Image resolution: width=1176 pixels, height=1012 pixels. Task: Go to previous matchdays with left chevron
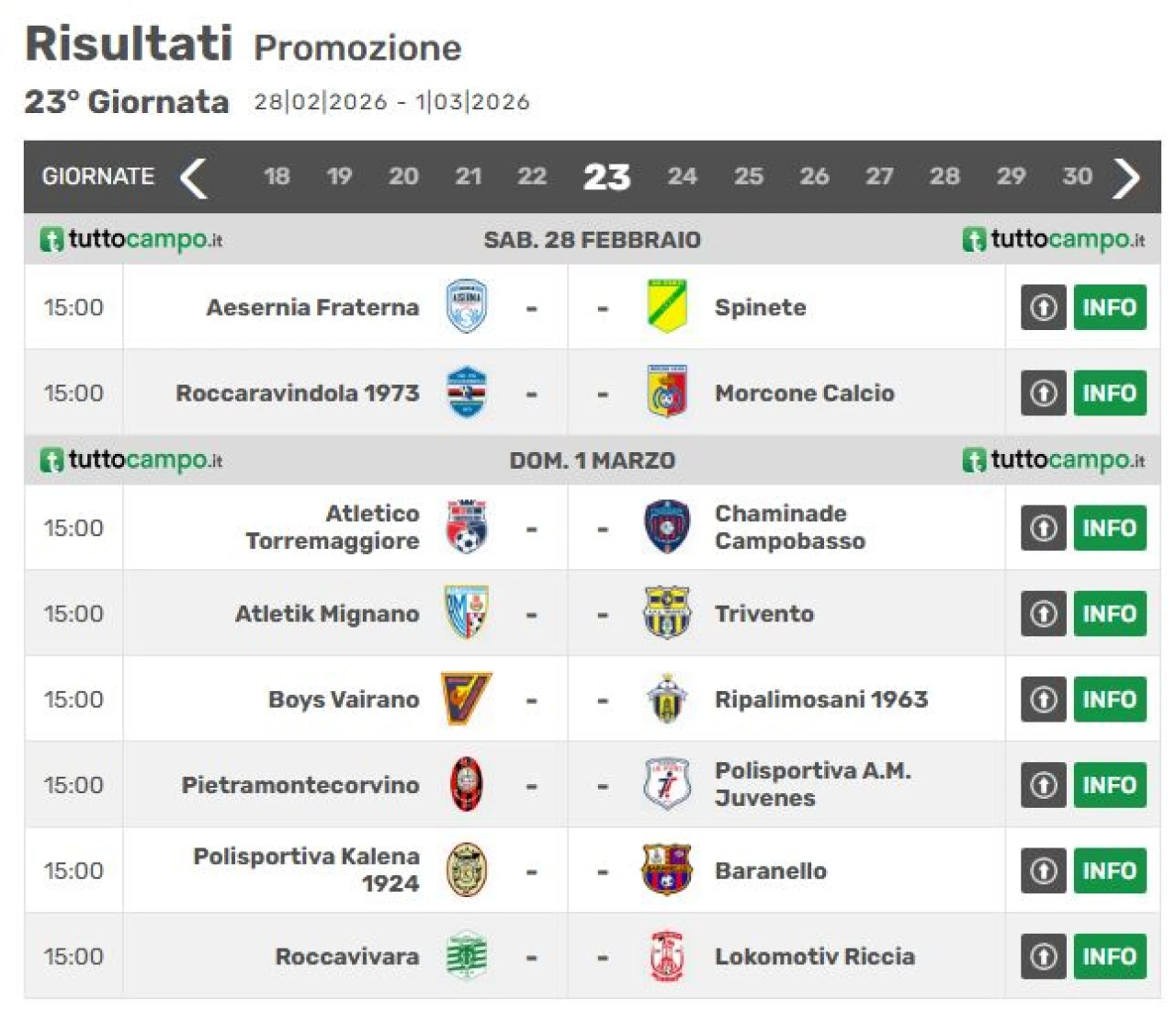pyautogui.click(x=194, y=177)
